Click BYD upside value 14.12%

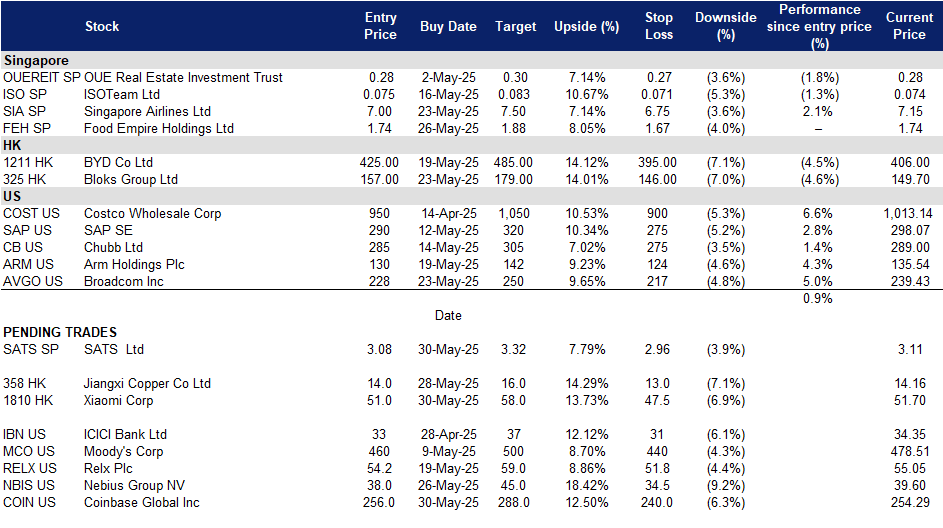point(586,162)
